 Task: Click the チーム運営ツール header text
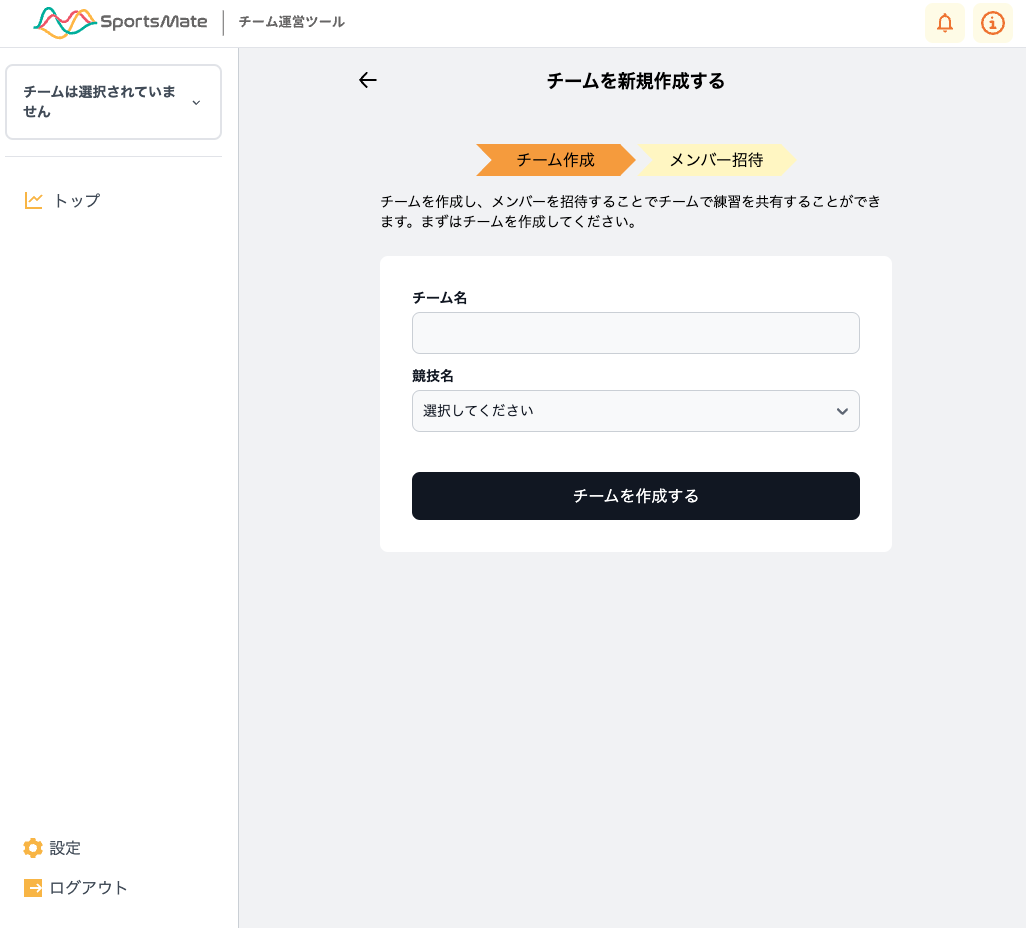(292, 22)
